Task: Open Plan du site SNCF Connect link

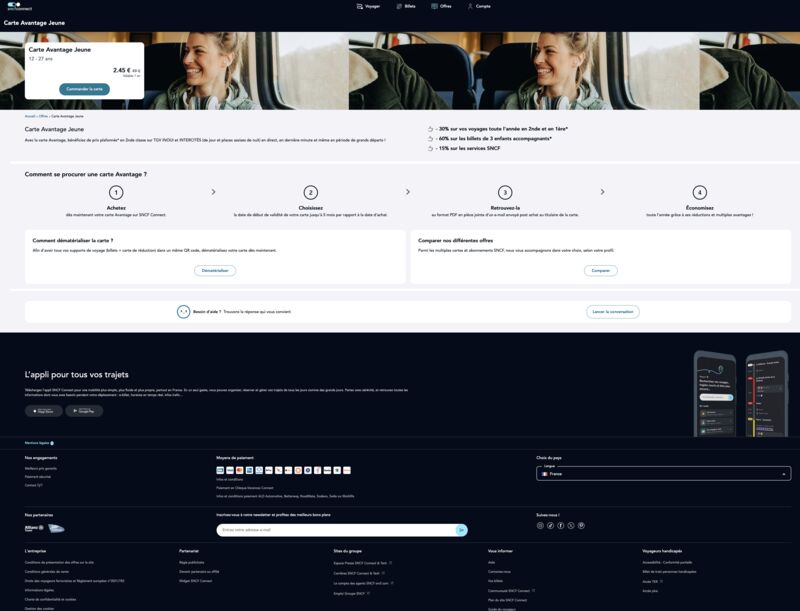Action: click(x=507, y=600)
